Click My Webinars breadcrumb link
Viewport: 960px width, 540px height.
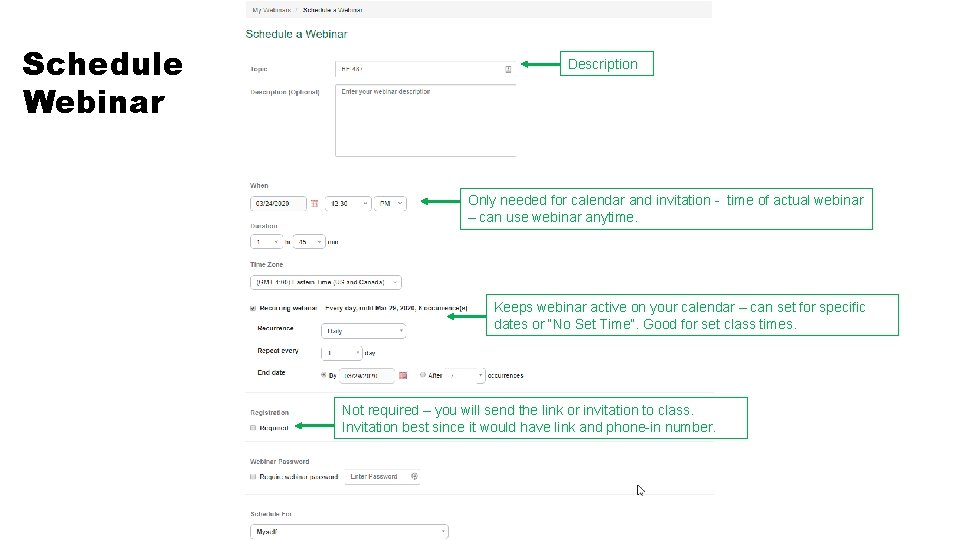click(x=271, y=10)
